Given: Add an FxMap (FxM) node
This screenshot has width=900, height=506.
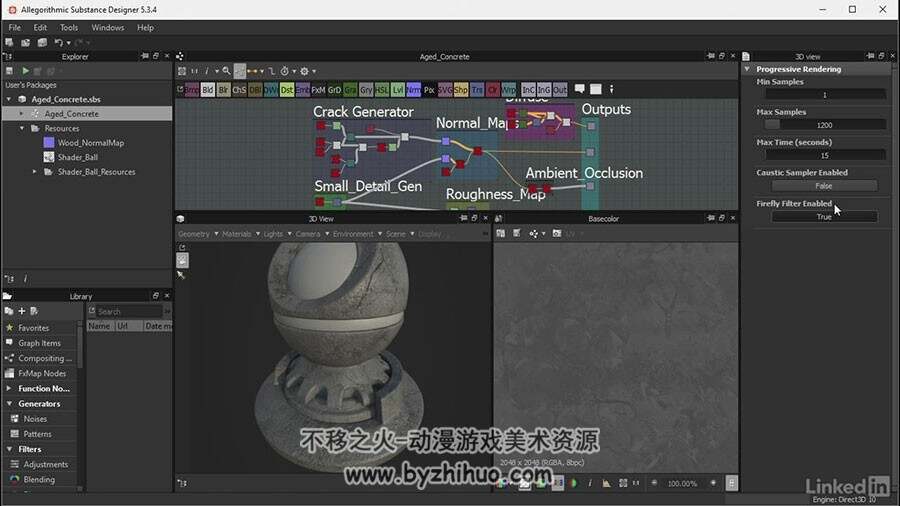Looking at the screenshot, I should (x=319, y=89).
